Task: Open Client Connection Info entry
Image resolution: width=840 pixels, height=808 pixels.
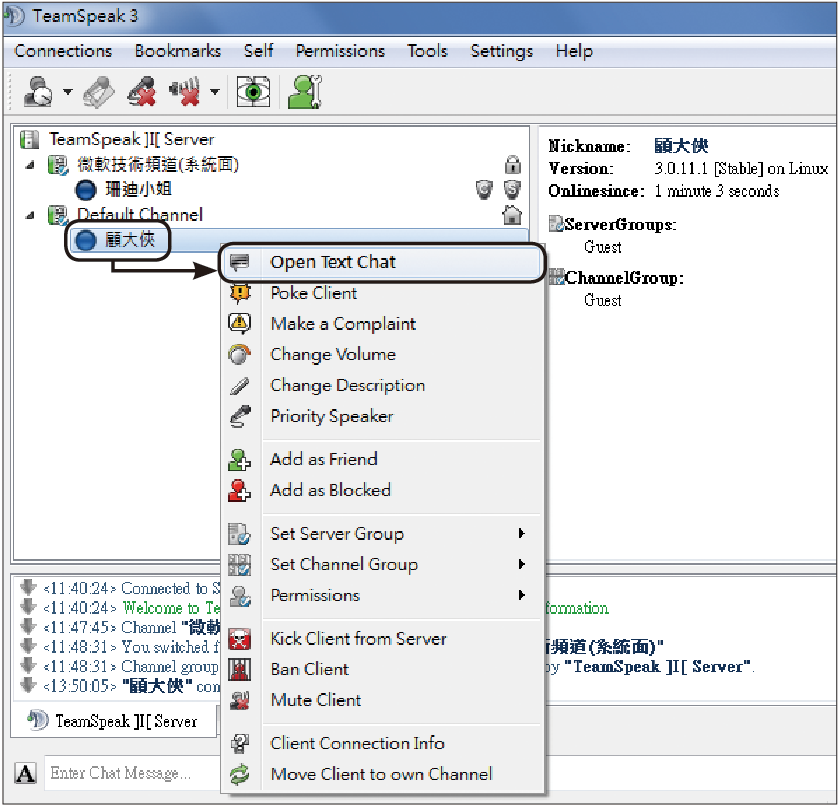Action: click(x=382, y=743)
